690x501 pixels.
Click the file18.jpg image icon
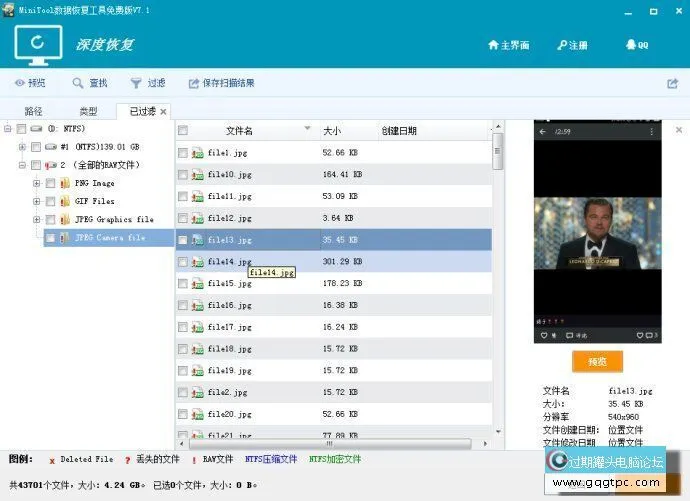point(197,349)
